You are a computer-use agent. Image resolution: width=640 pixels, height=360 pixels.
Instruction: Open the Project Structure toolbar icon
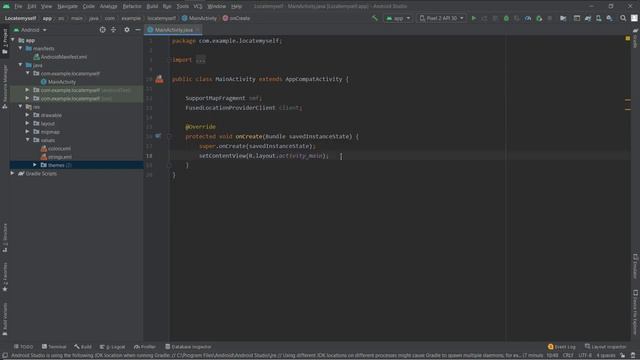coord(563,18)
